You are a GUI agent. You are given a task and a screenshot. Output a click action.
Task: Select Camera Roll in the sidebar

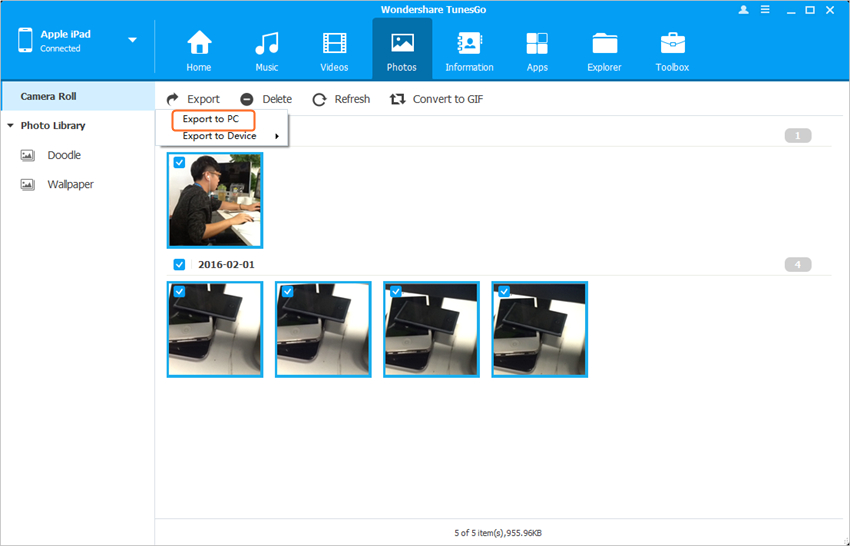(48, 96)
